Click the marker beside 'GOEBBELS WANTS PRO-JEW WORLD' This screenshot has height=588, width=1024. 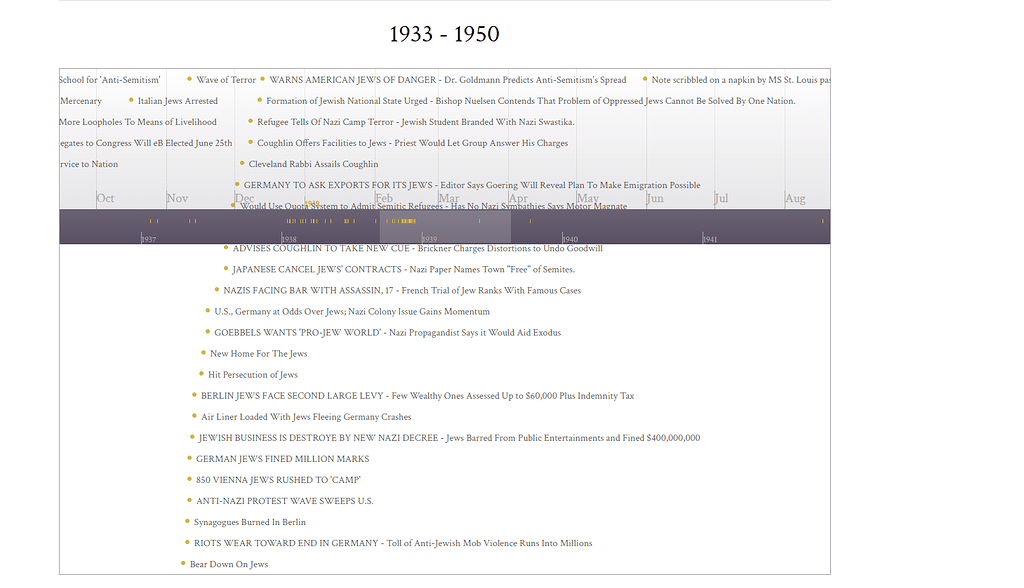208,332
